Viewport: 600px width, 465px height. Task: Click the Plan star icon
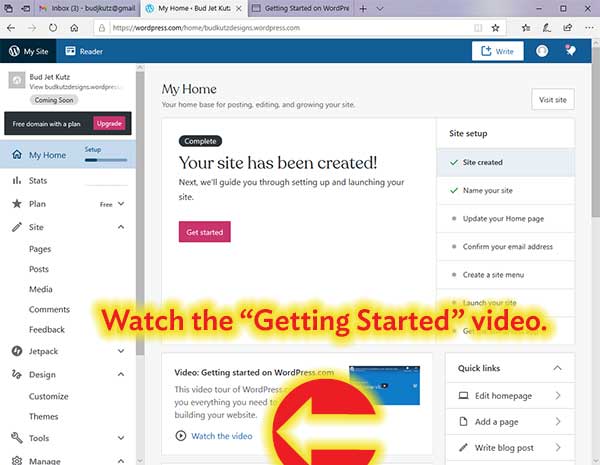[16, 204]
